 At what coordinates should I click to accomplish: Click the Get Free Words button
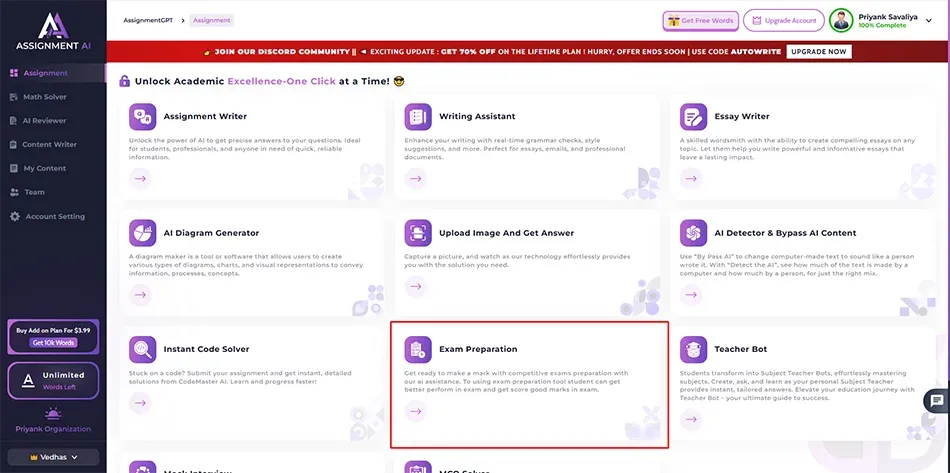(x=700, y=20)
